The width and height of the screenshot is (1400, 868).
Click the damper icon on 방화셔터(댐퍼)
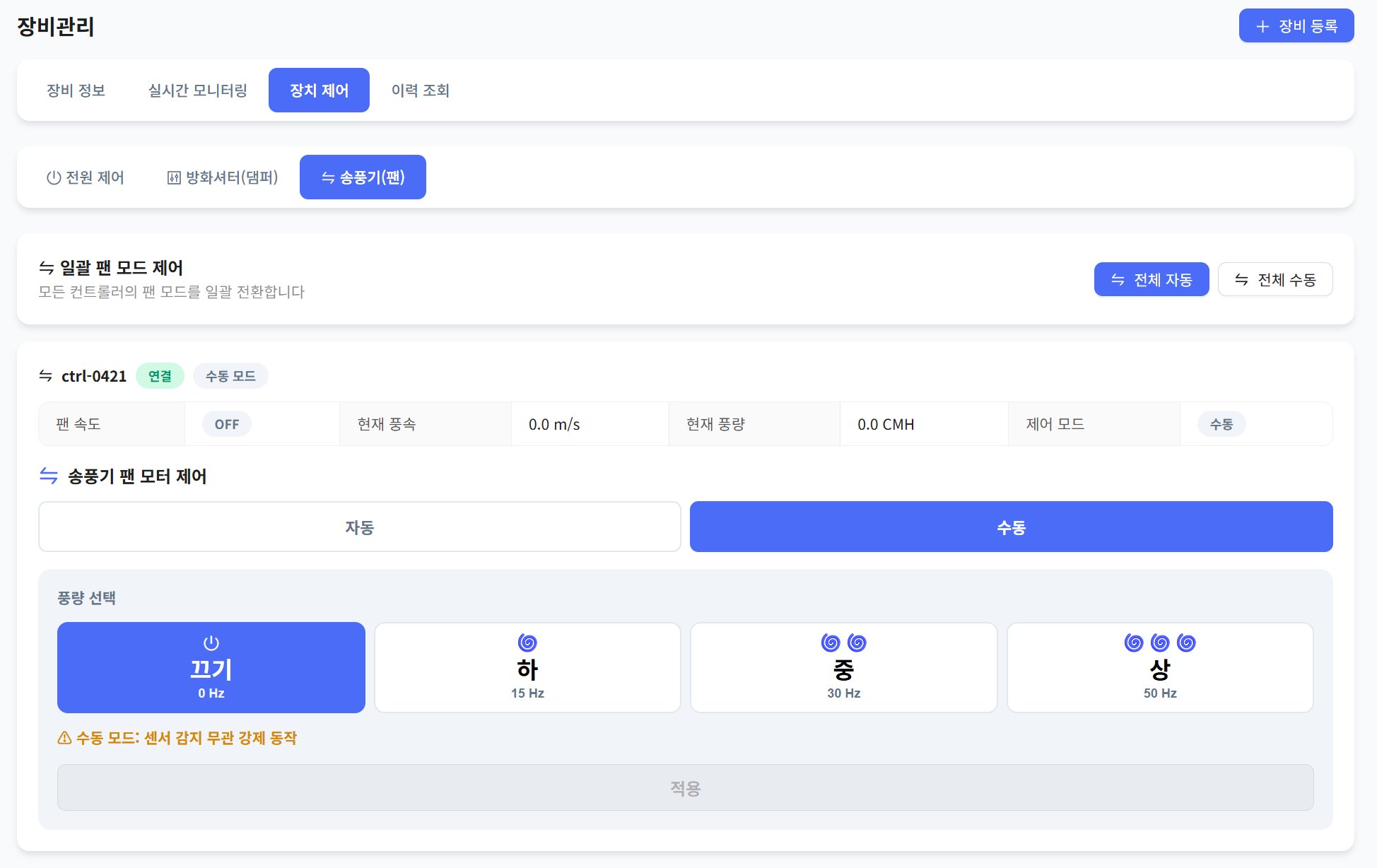(x=174, y=178)
